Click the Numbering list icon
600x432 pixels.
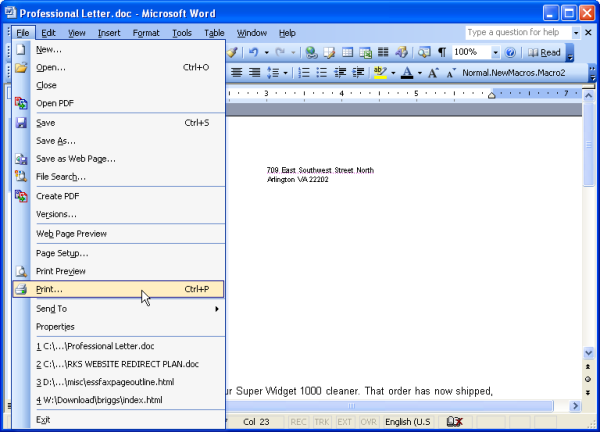click(304, 73)
